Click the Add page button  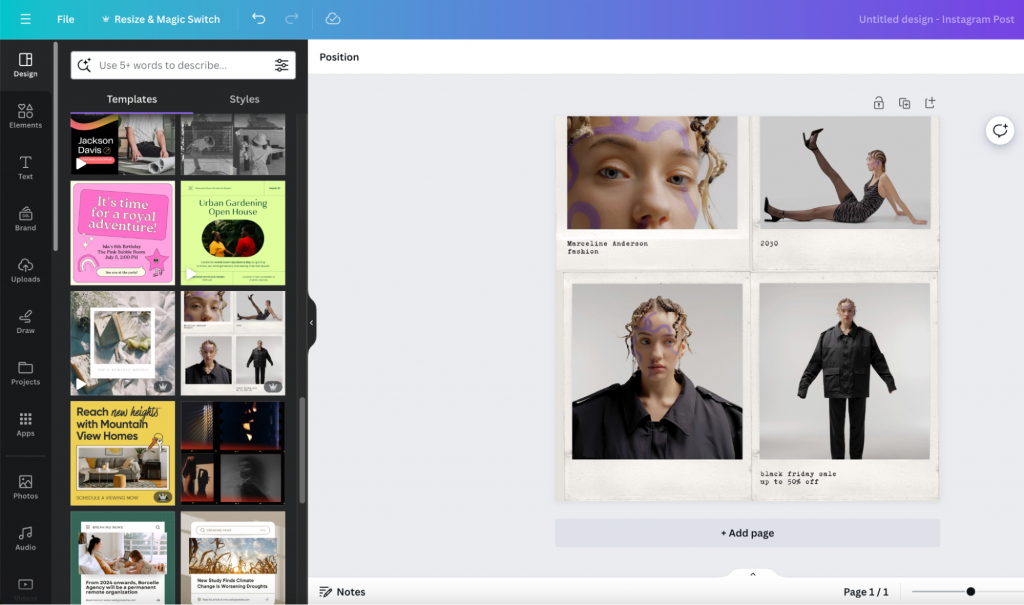click(747, 533)
